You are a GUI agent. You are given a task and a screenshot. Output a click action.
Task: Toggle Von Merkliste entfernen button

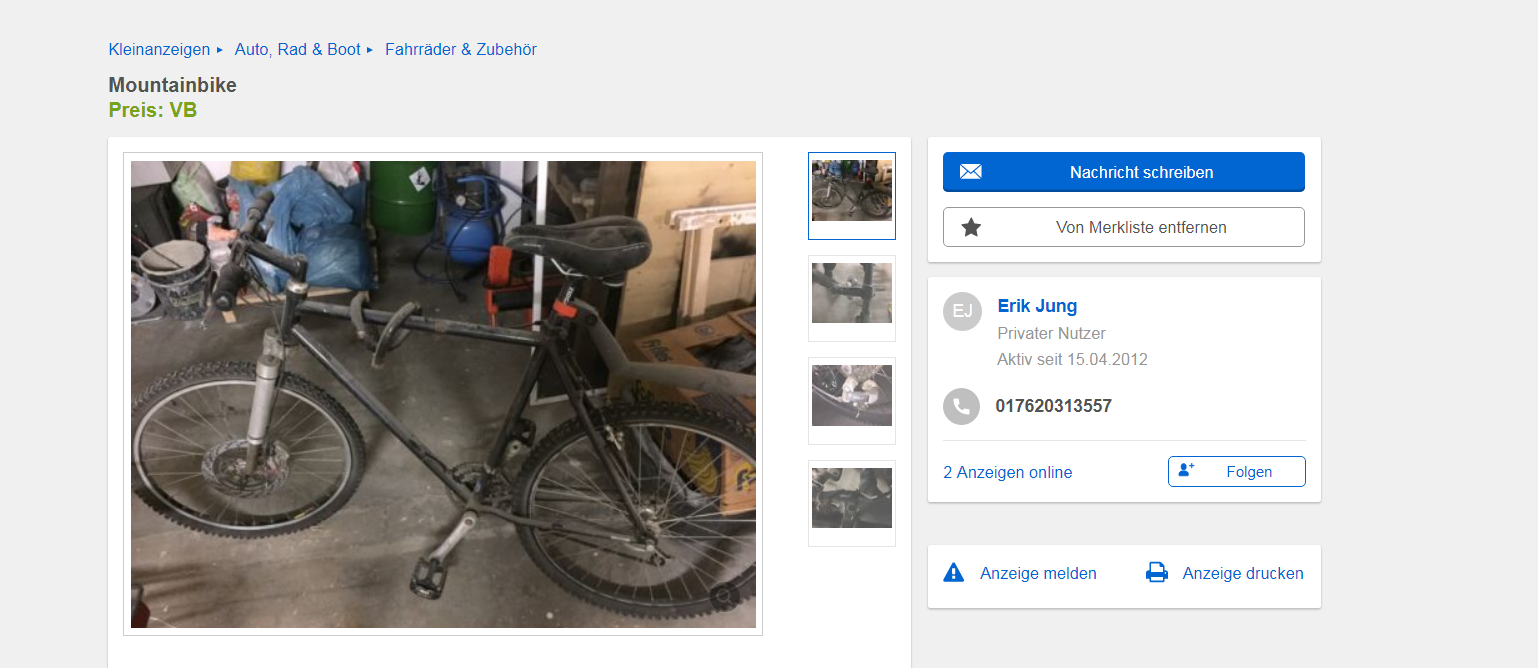(1124, 227)
